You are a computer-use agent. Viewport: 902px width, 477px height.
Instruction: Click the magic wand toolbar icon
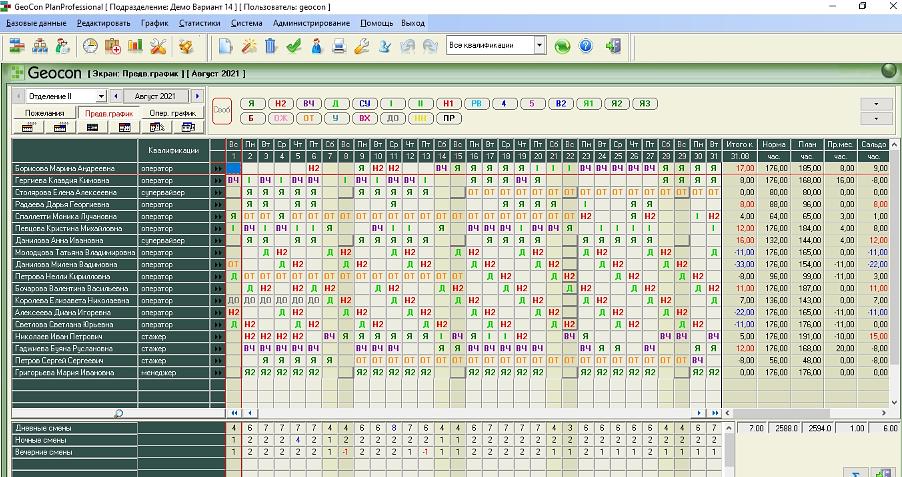point(248,46)
